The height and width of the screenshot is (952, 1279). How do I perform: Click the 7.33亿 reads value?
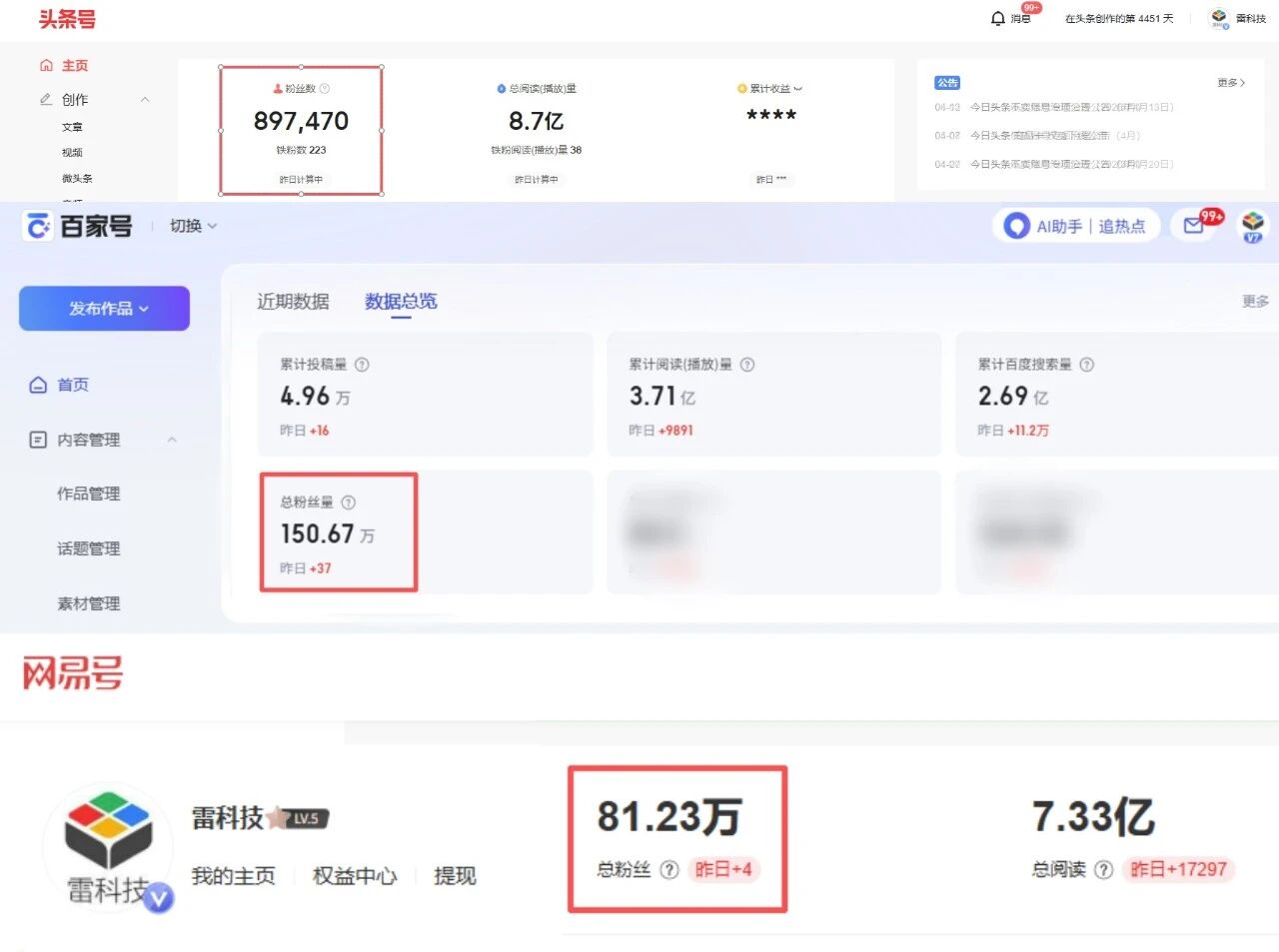click(1094, 816)
